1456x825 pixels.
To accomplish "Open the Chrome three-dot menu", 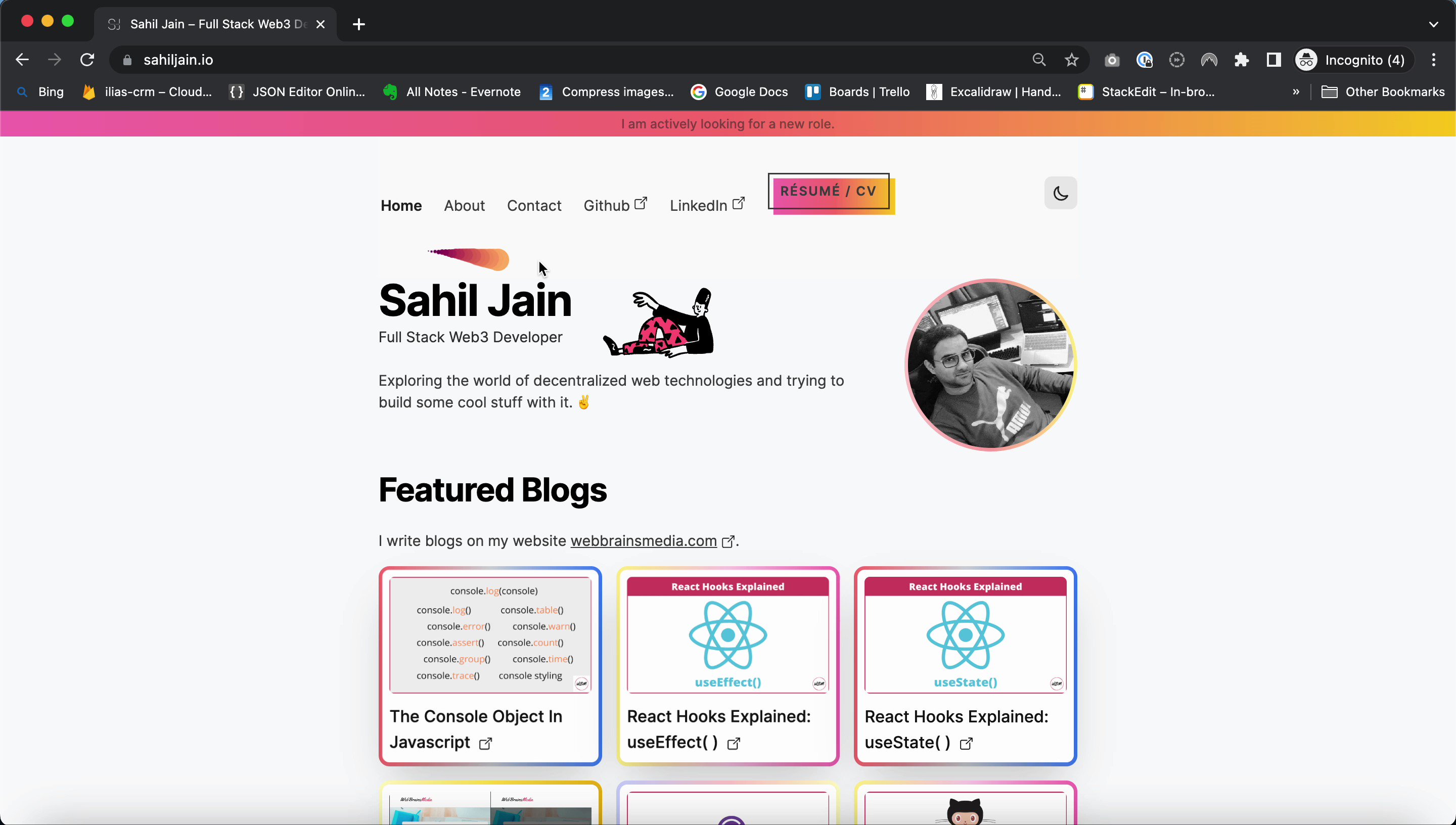I will (1433, 60).
